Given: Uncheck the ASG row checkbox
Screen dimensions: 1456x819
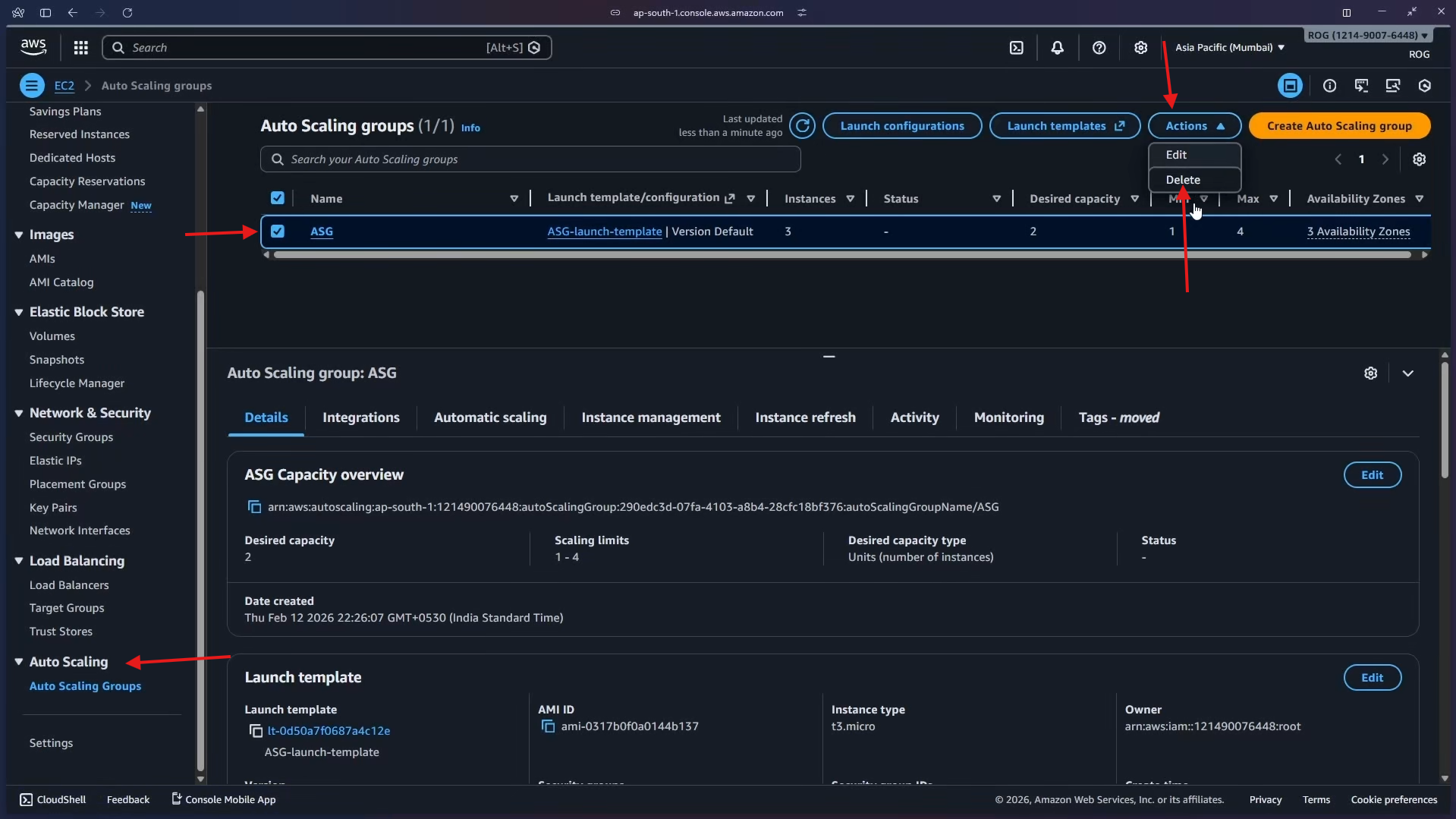Looking at the screenshot, I should (x=278, y=232).
